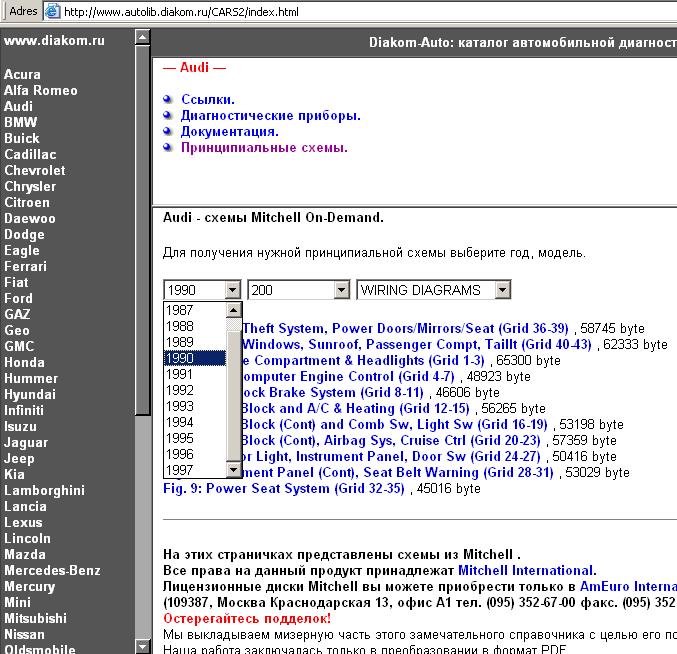Select 1995 in the year list

[x=195, y=438]
